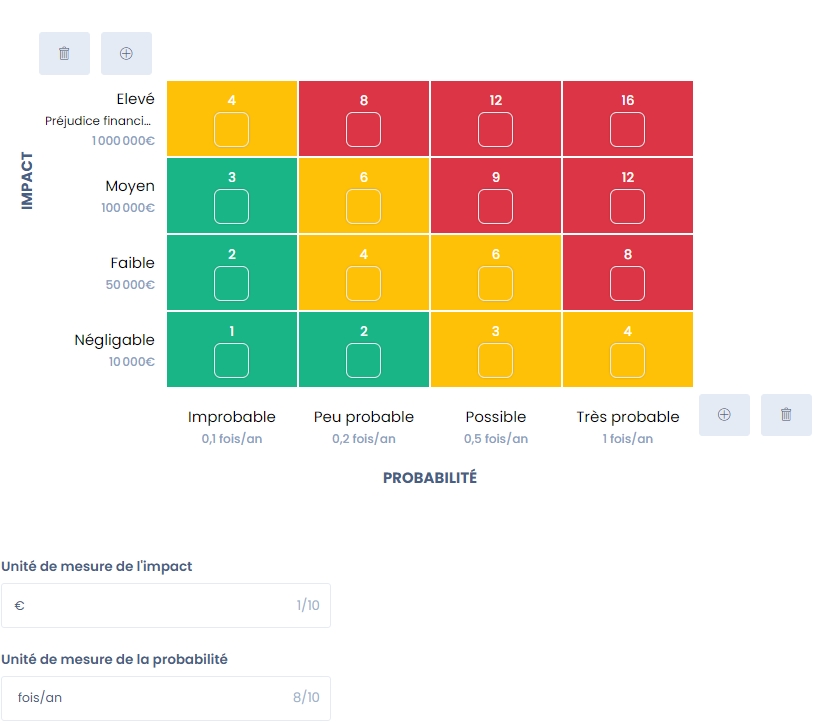
Task: Click the Elevé impact level label
Action: [x=135, y=99]
